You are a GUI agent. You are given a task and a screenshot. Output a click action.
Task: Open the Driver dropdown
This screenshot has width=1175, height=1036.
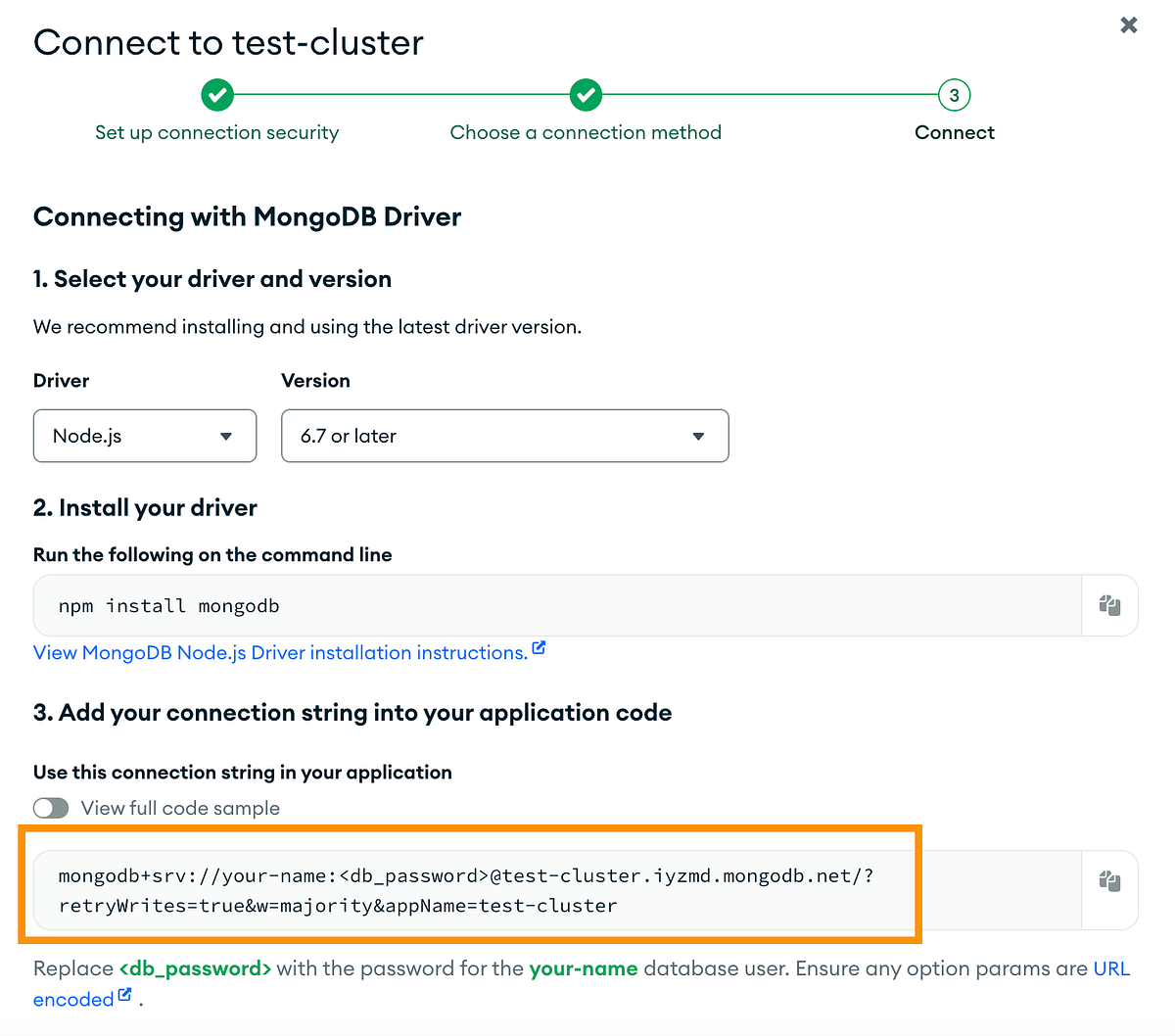tap(144, 436)
